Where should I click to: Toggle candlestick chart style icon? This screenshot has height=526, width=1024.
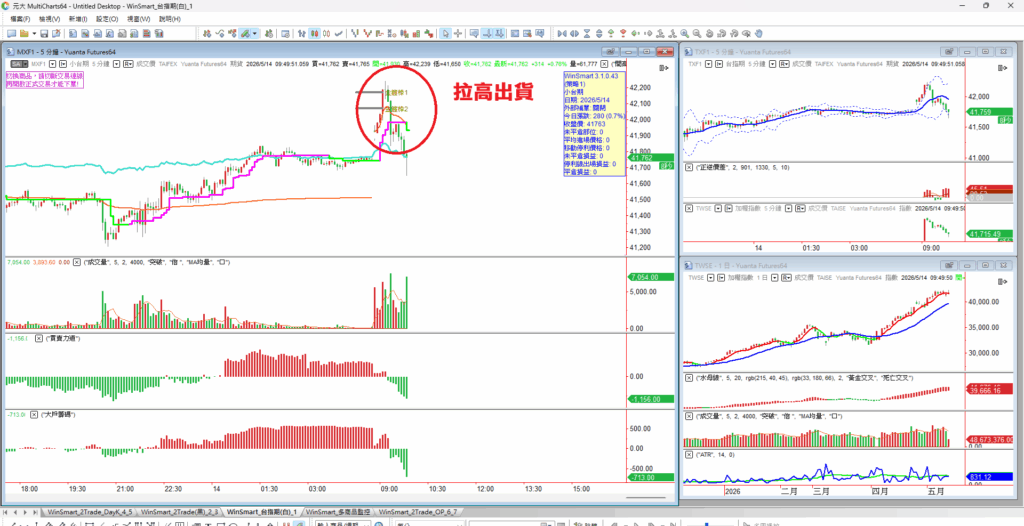pos(314,33)
